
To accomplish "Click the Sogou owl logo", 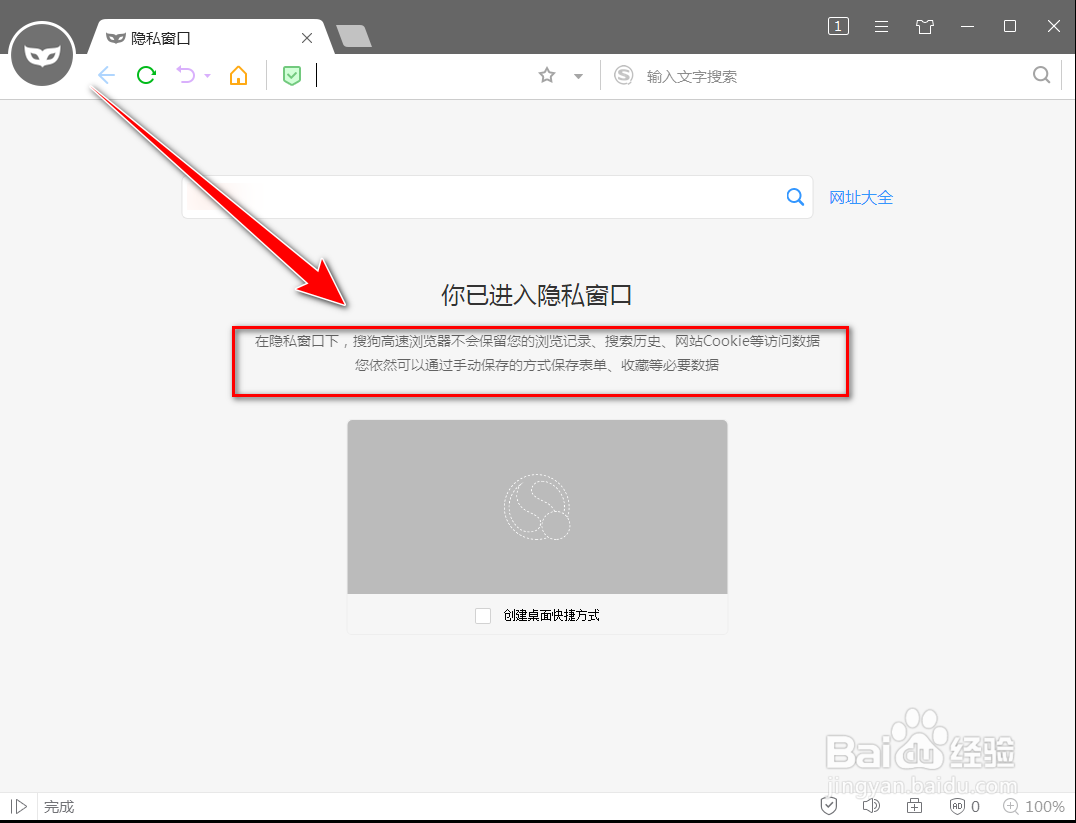I will click(x=42, y=54).
